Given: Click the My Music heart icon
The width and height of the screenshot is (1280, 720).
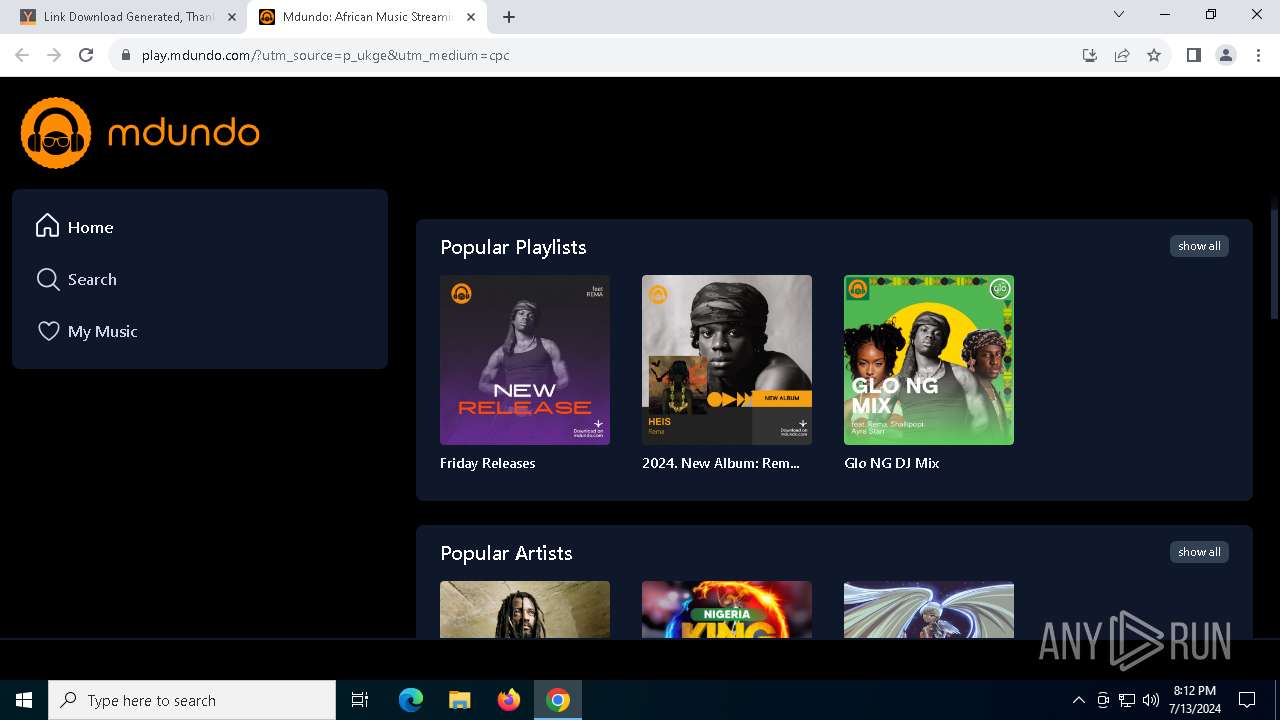Looking at the screenshot, I should (48, 331).
